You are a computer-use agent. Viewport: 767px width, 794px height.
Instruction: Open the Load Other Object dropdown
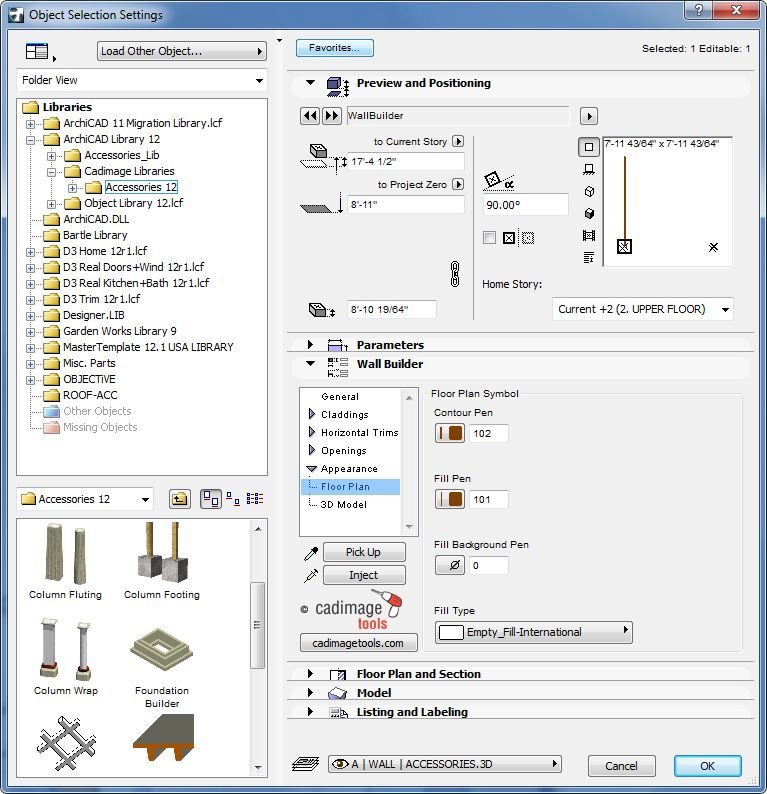point(182,51)
